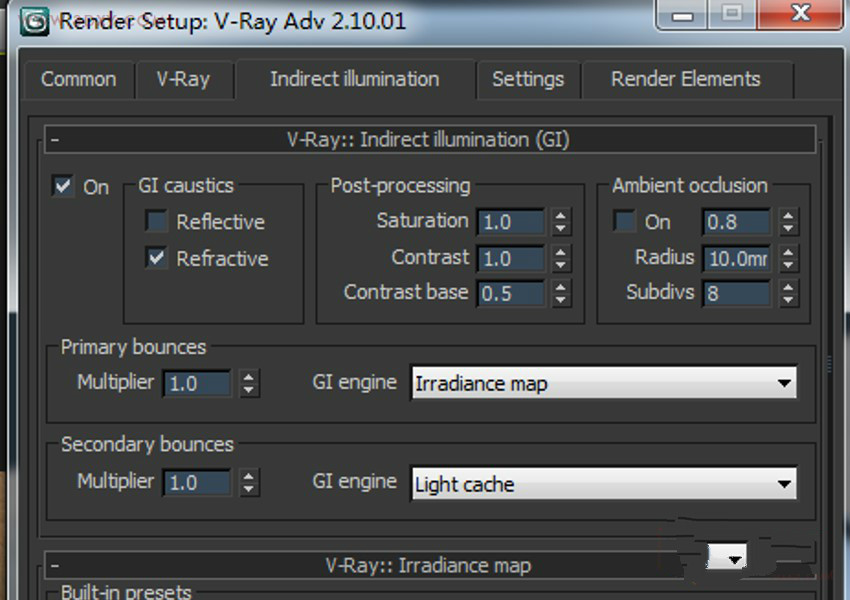Click the "Render Setup: V-Ray Adv 2.10.01" title
Image resolution: width=850 pixels, height=600 pixels.
[233, 22]
